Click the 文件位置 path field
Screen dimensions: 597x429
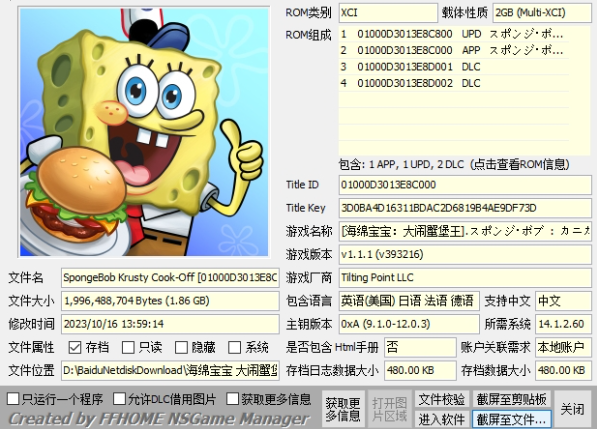tap(170, 370)
